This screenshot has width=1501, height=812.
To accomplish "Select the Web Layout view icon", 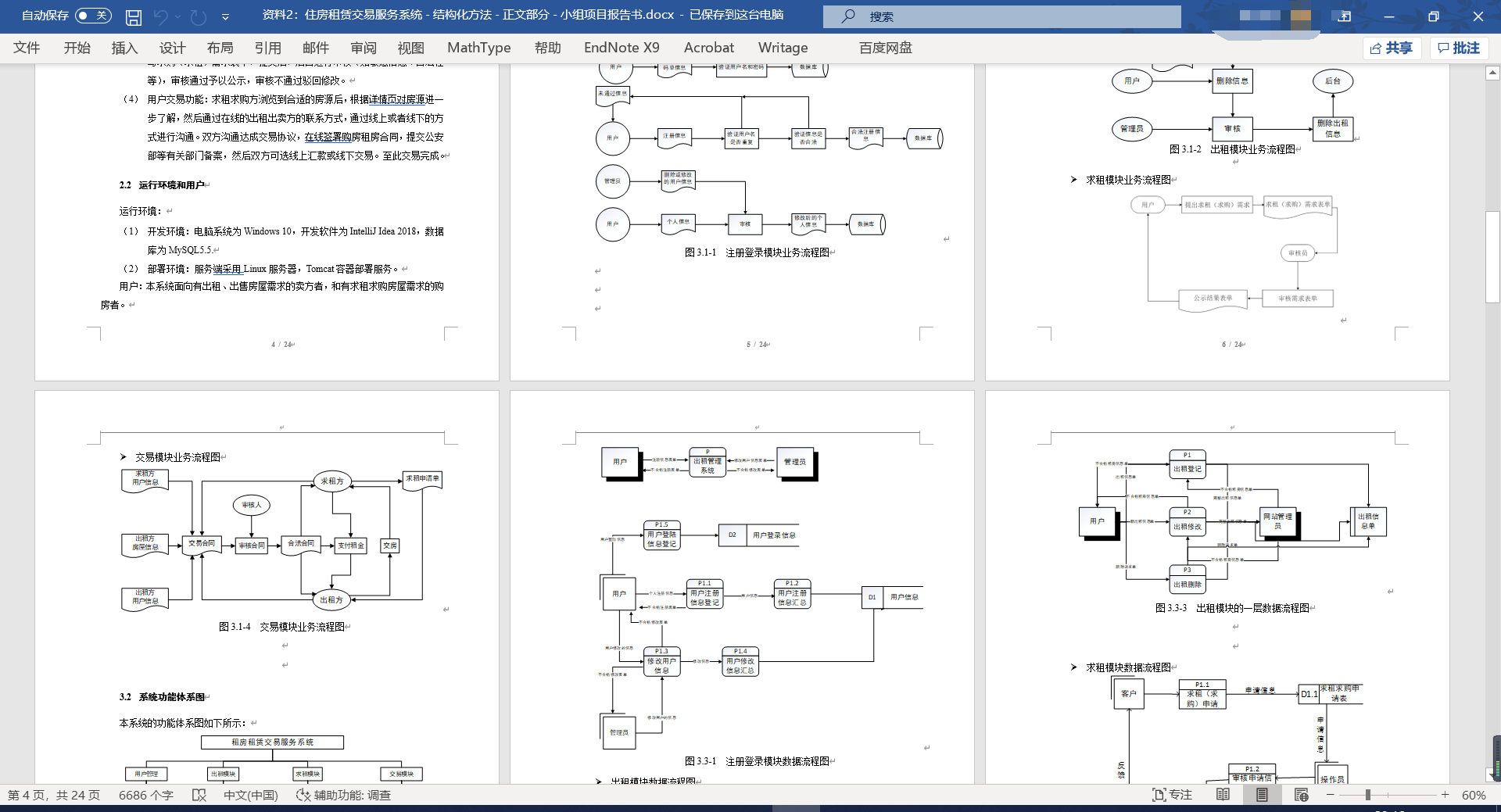I will tap(1301, 795).
